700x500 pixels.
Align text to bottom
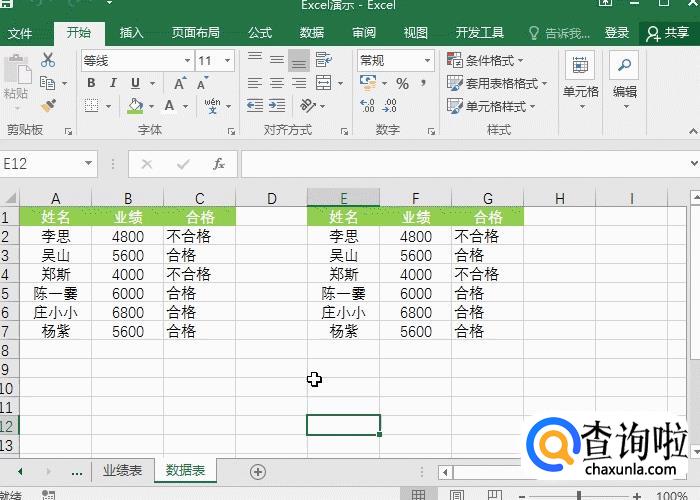click(x=299, y=60)
